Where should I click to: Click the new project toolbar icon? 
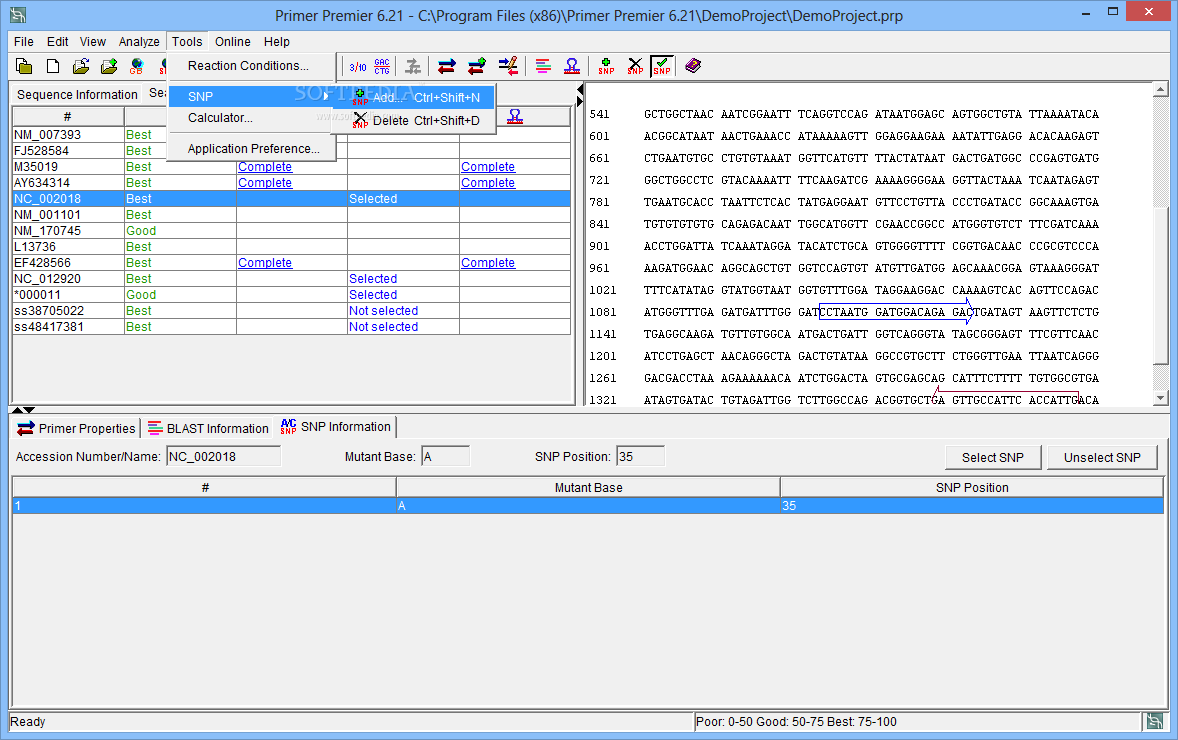(24, 67)
